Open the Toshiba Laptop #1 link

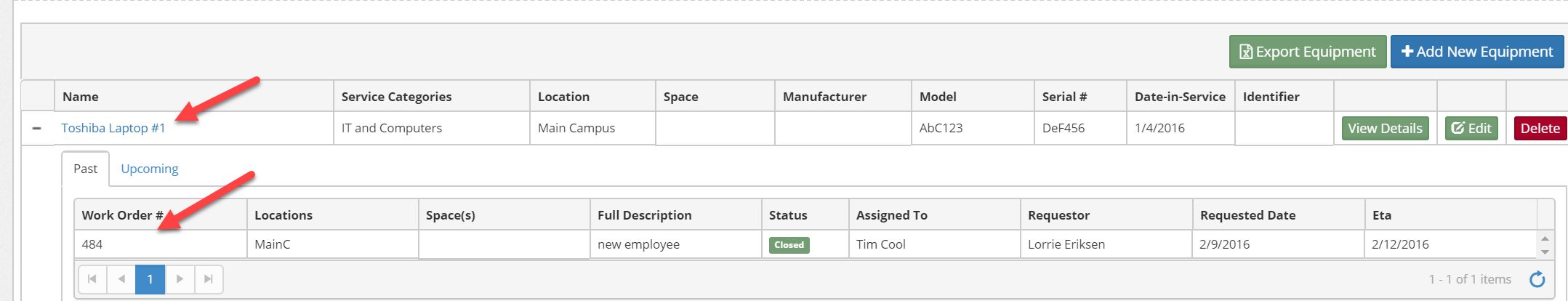coord(113,128)
